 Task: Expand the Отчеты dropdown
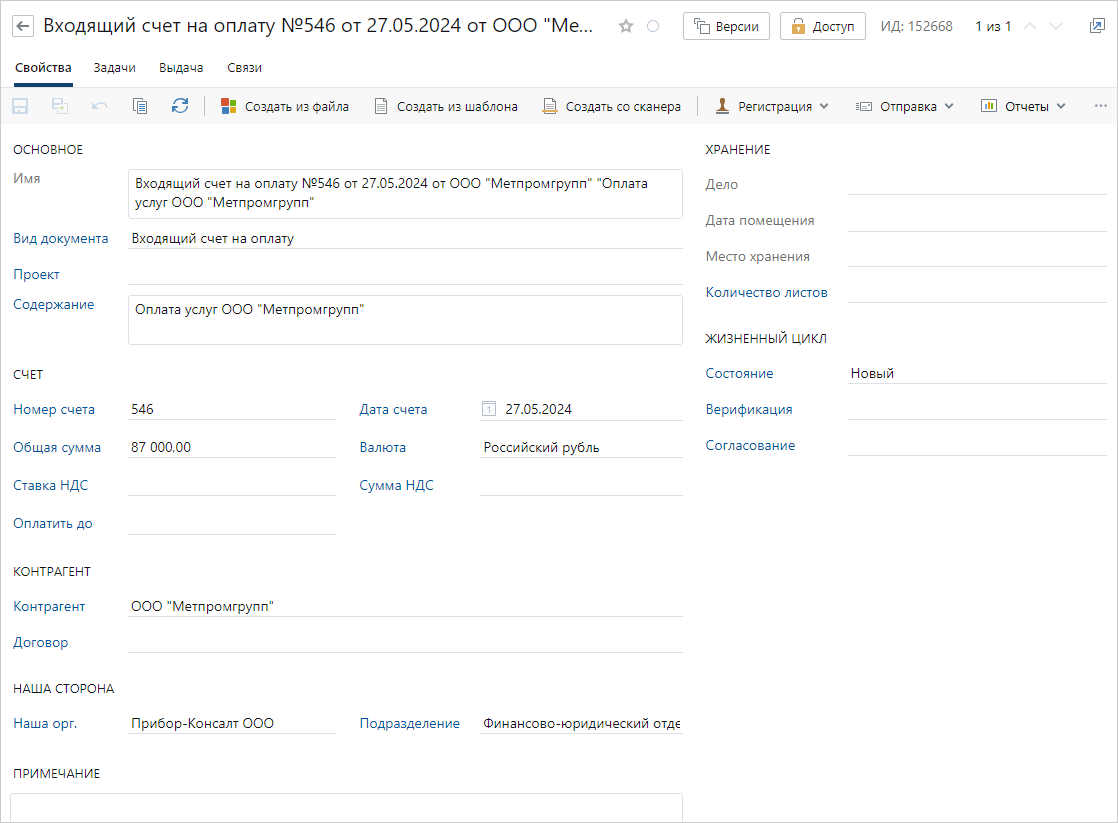point(1023,106)
